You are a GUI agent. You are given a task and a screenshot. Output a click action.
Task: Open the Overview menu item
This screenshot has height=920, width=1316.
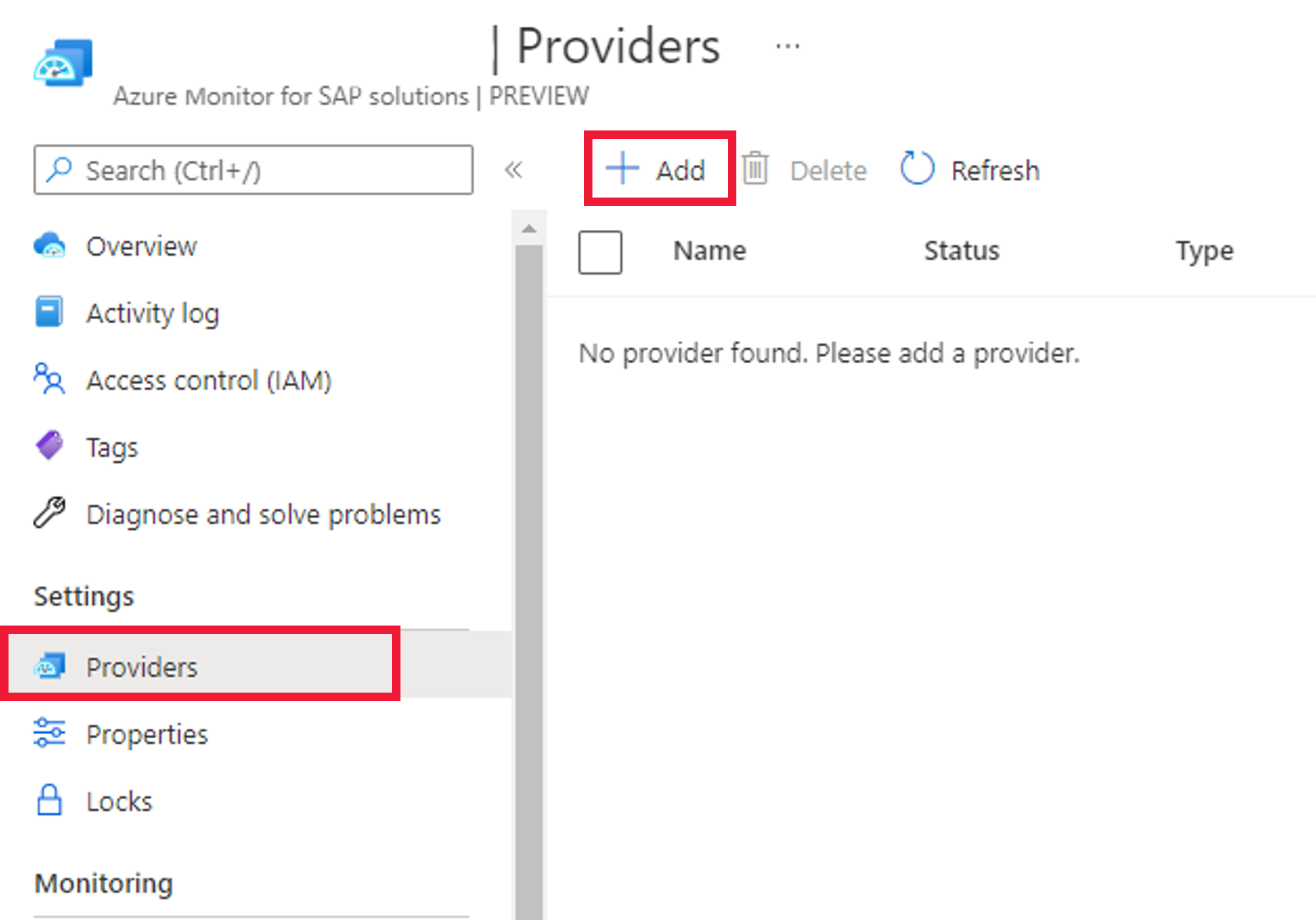pyautogui.click(x=141, y=245)
